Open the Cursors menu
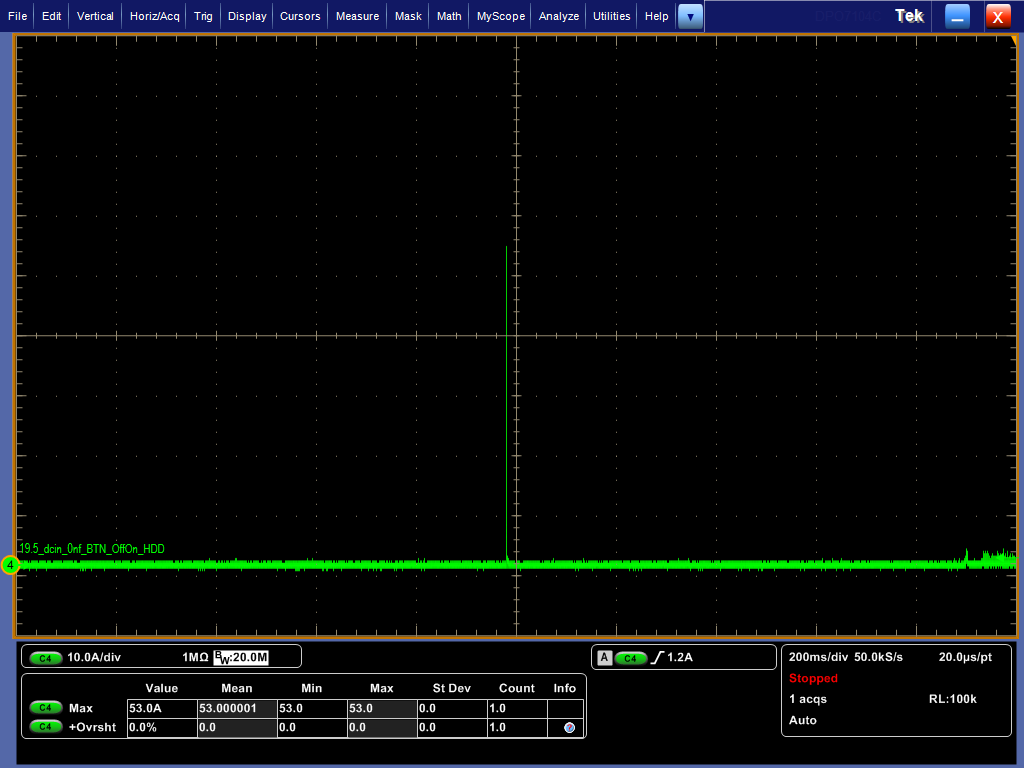 [x=300, y=16]
